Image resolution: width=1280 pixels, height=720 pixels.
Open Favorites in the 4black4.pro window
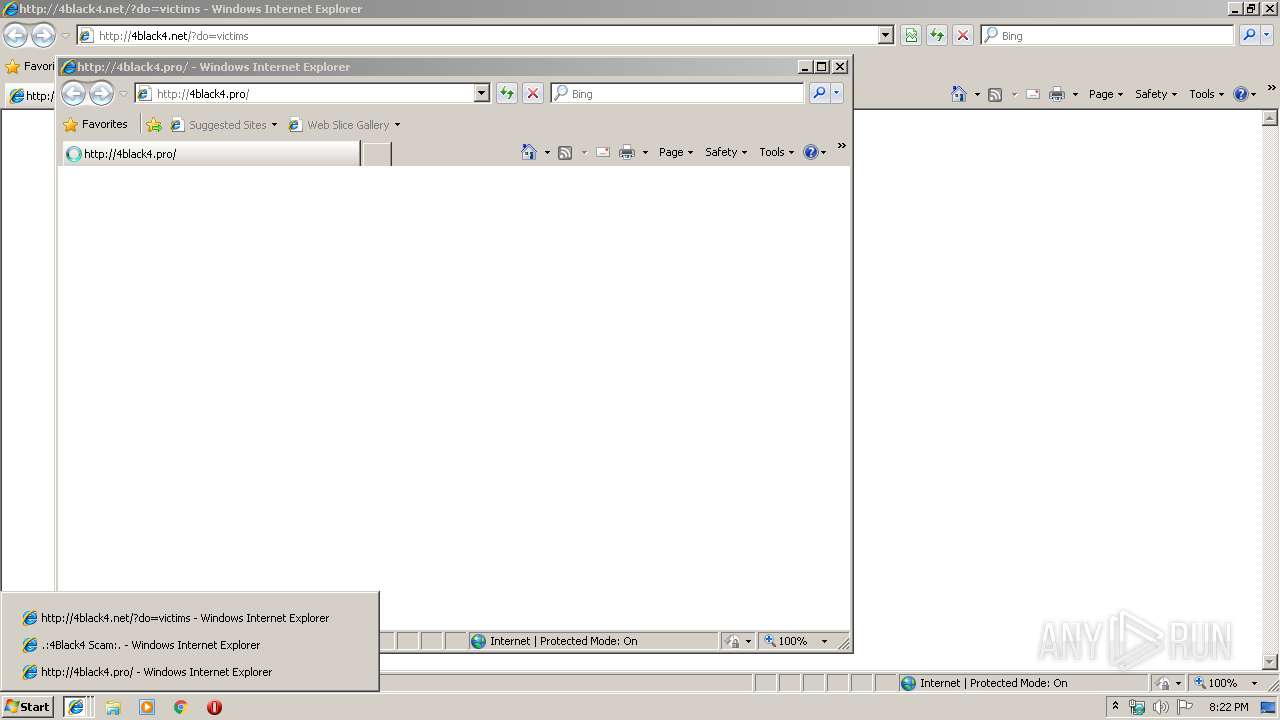[x=95, y=125]
